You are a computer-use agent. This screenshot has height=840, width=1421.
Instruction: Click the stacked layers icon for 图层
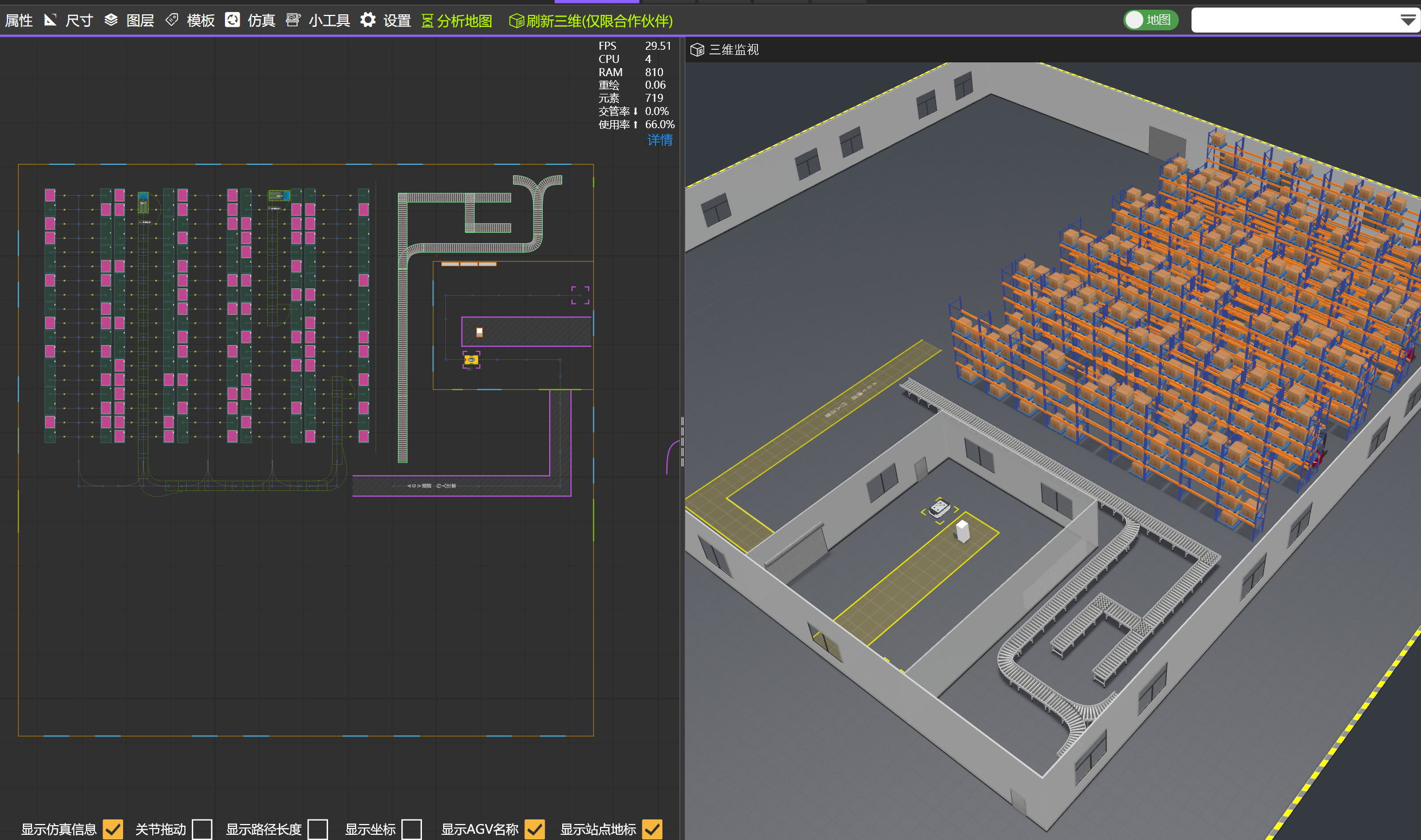point(111,20)
